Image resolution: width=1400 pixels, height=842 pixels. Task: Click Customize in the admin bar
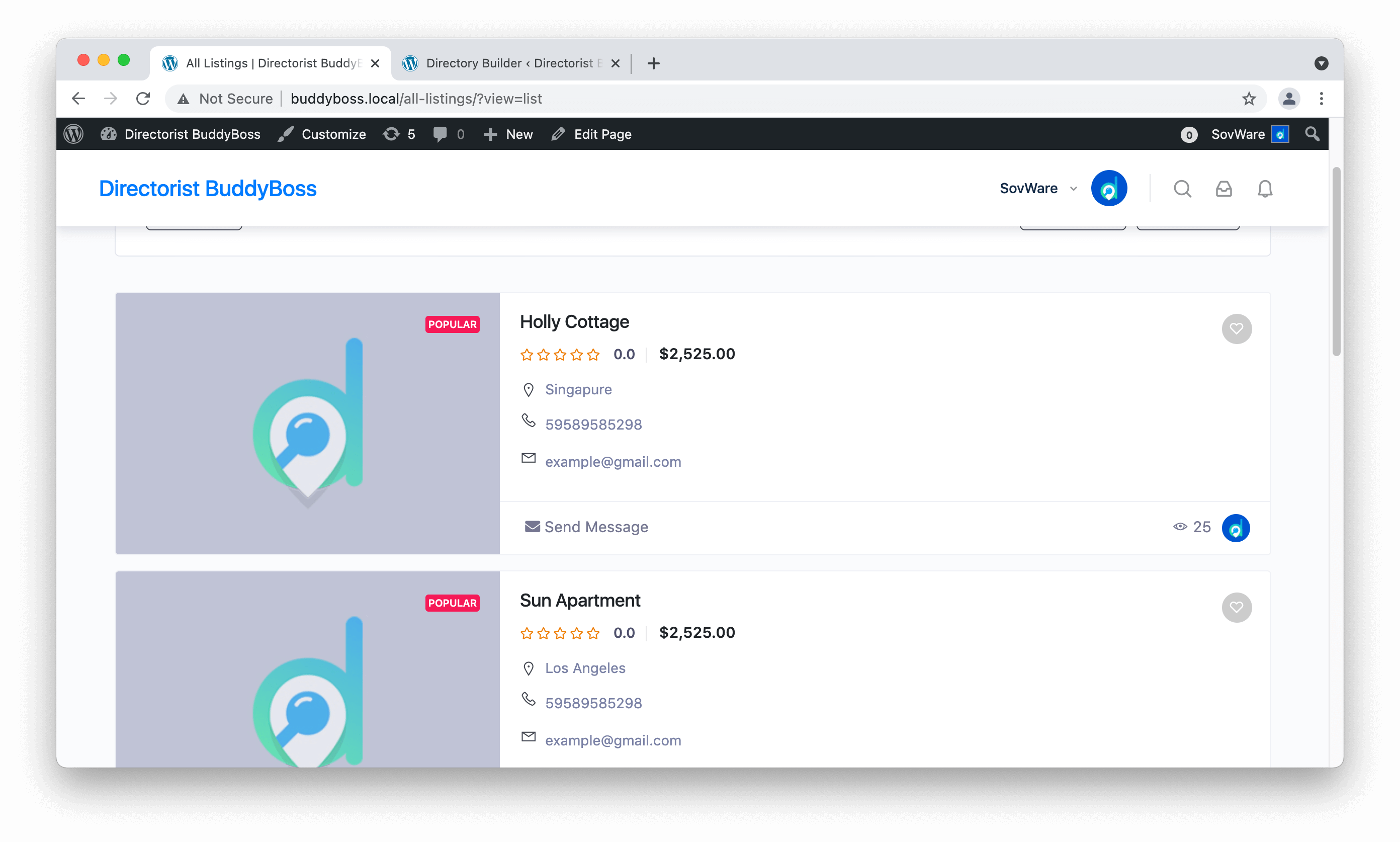click(323, 134)
